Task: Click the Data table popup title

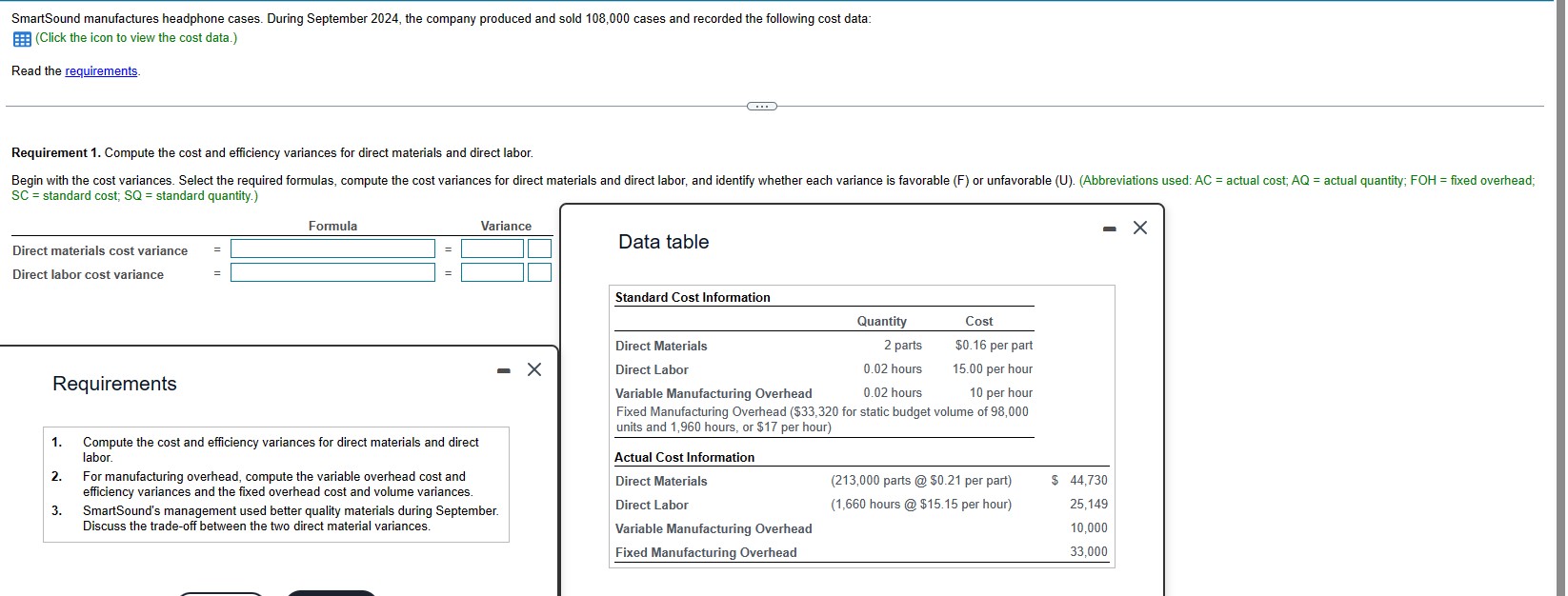Action: 663,242
